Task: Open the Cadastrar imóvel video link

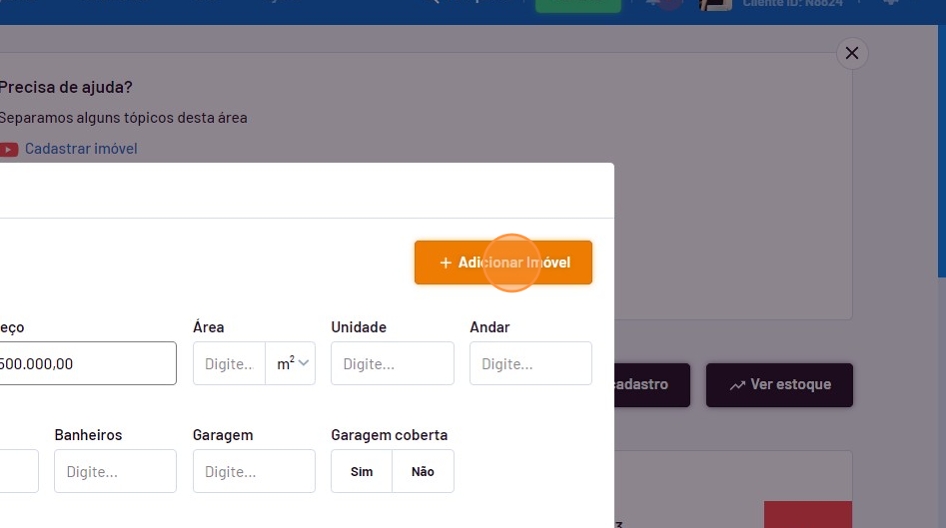Action: pos(81,149)
